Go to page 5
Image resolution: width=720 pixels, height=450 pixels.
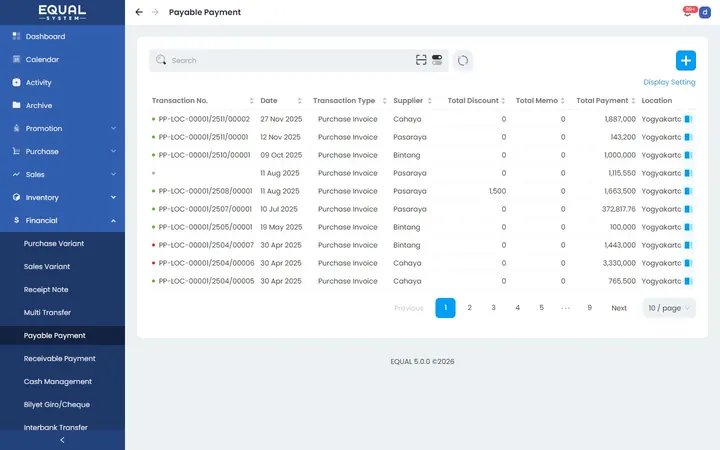point(541,308)
